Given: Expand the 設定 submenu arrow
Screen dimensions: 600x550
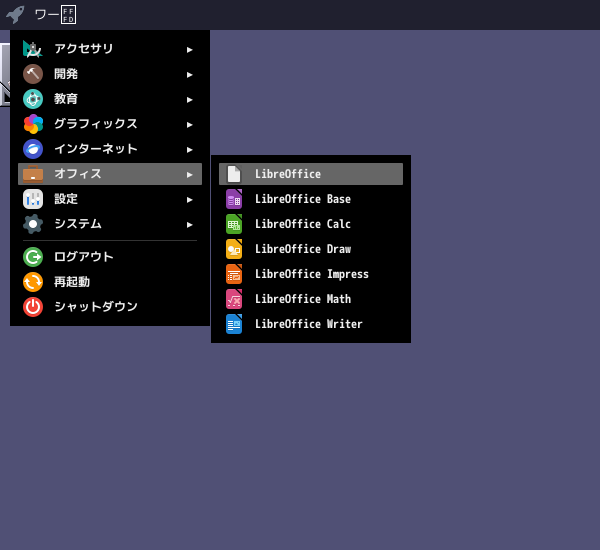Looking at the screenshot, I should 189,200.
